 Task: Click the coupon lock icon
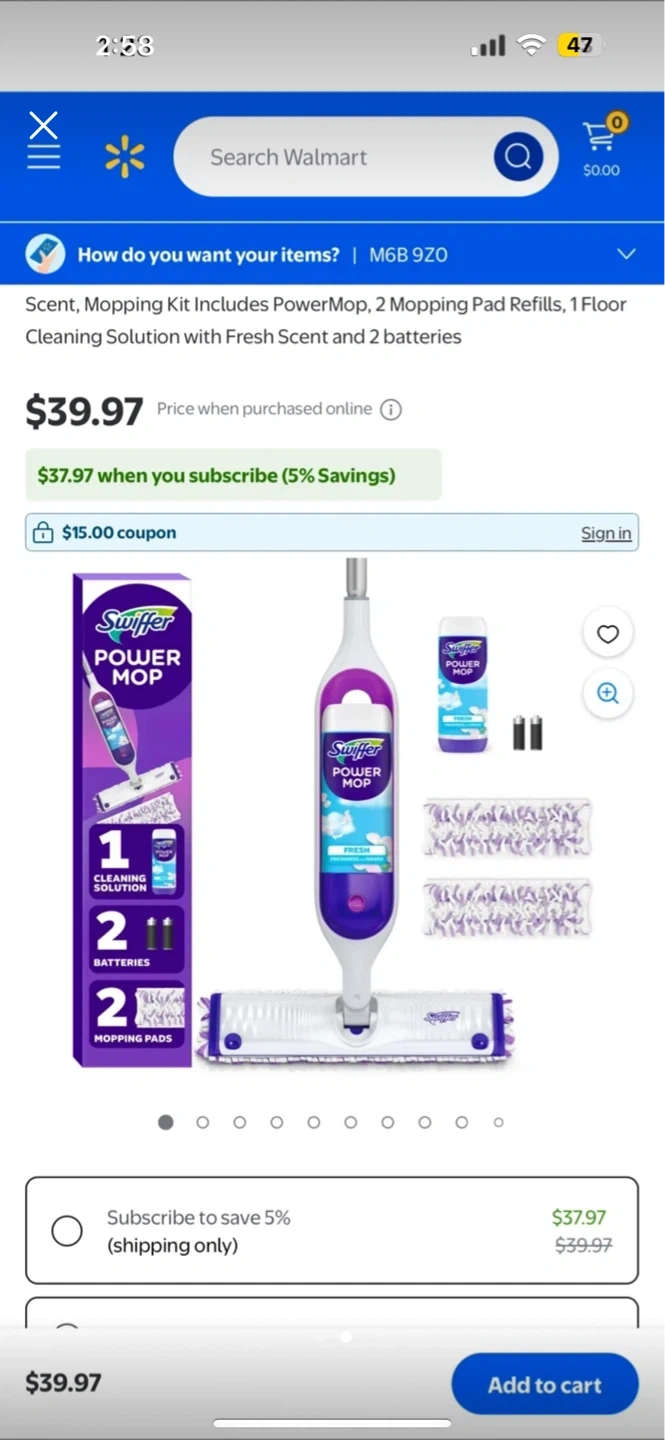(43, 533)
